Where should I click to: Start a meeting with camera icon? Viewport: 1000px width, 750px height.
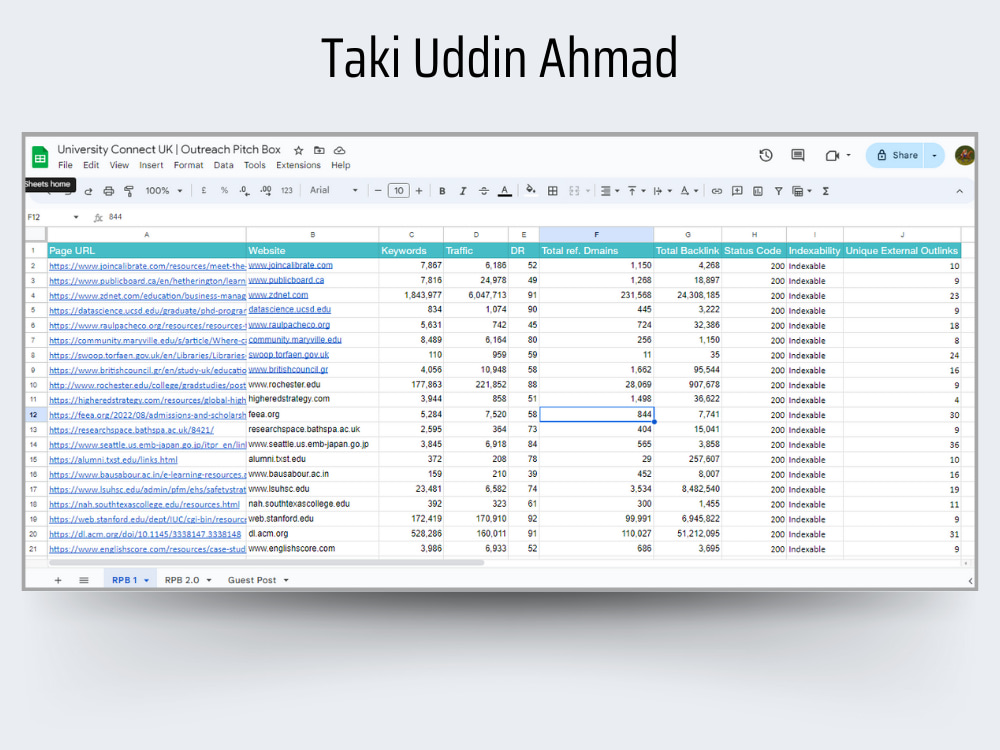(x=832, y=156)
